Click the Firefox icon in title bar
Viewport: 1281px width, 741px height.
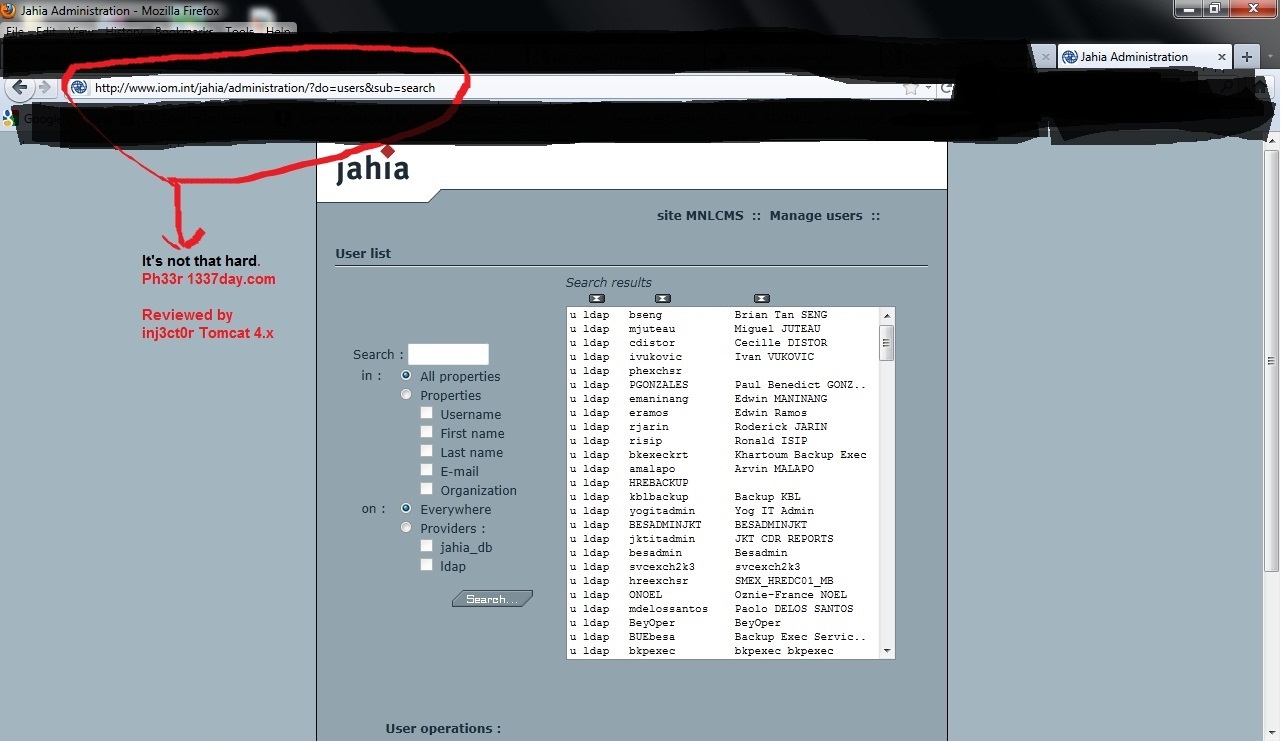[9, 10]
